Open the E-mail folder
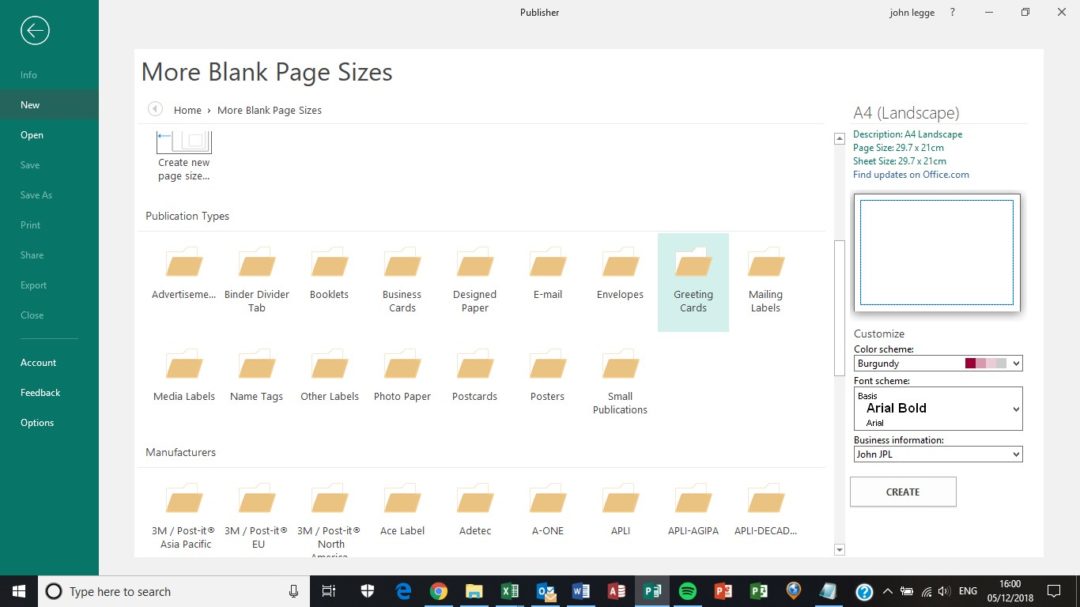 (x=548, y=274)
